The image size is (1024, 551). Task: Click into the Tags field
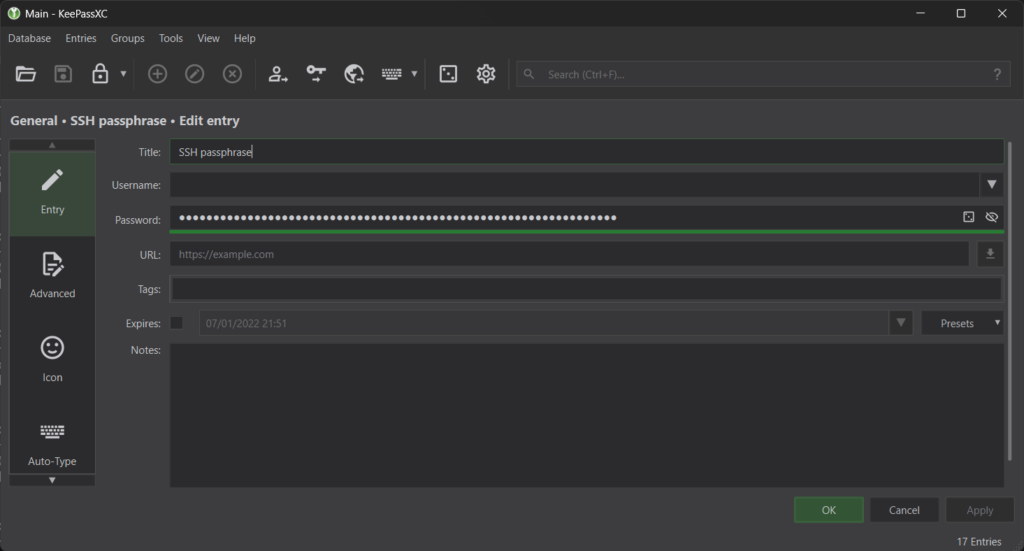point(586,289)
